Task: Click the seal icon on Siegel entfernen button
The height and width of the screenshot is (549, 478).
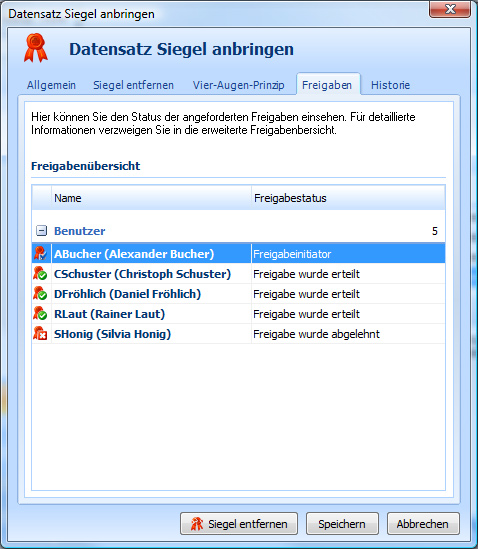Action: 197,524
